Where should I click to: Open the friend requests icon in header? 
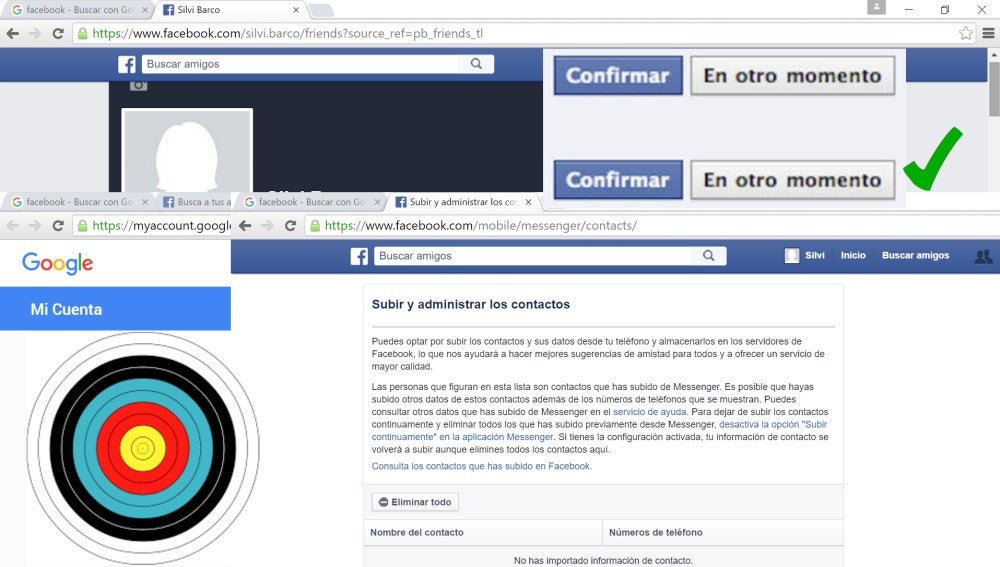click(x=983, y=256)
